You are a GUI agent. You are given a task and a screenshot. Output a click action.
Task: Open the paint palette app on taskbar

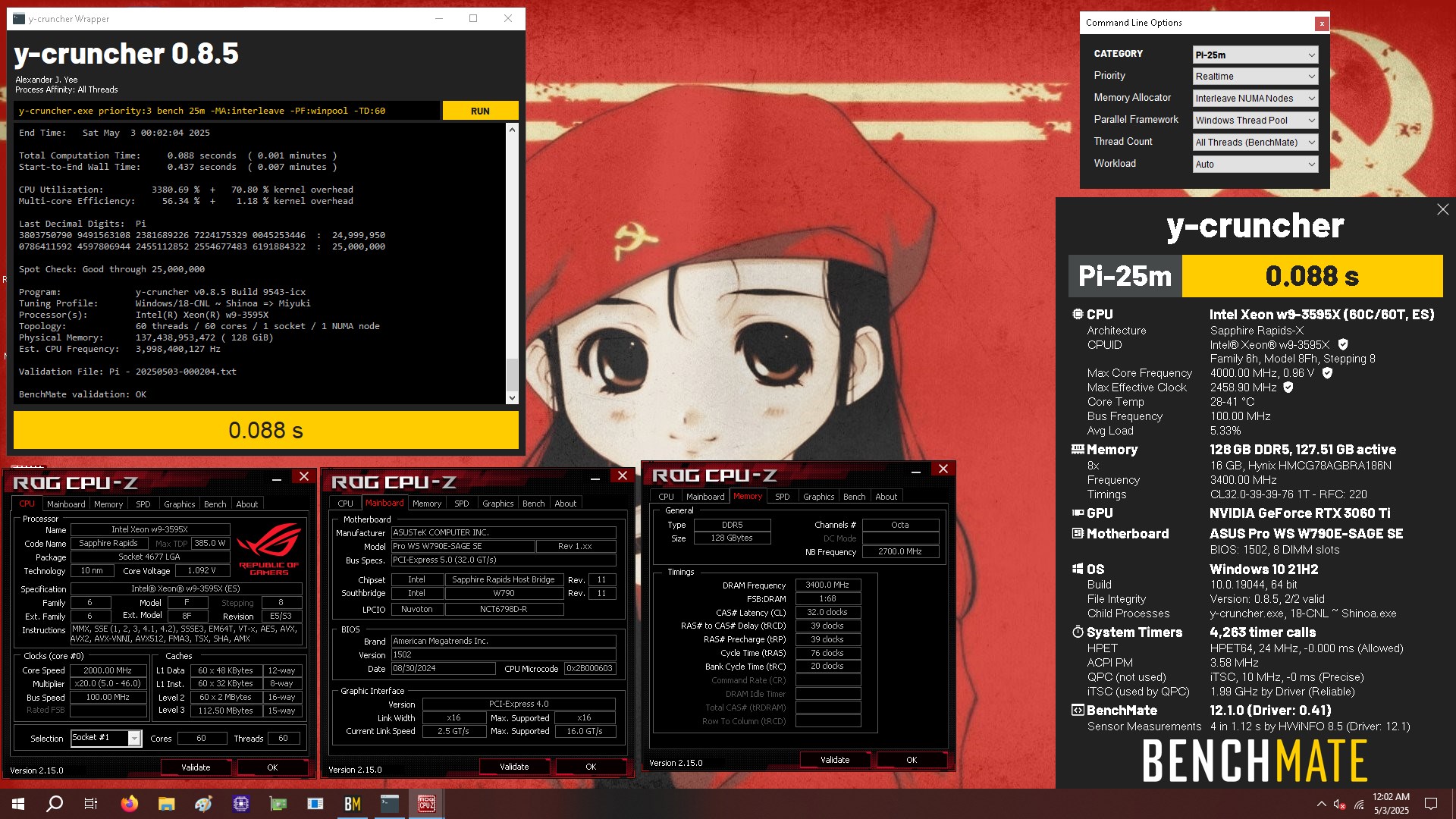coord(203,804)
